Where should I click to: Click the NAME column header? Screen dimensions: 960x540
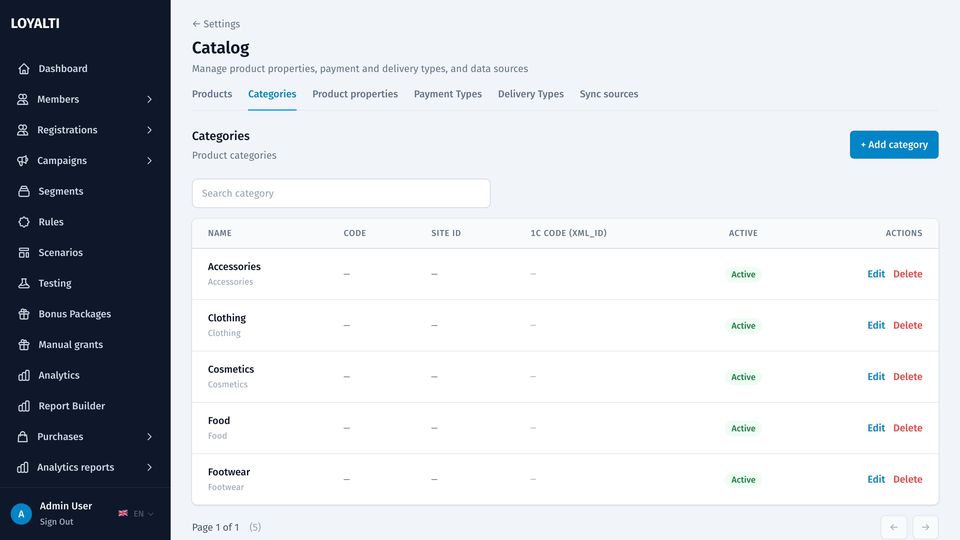[219, 233]
